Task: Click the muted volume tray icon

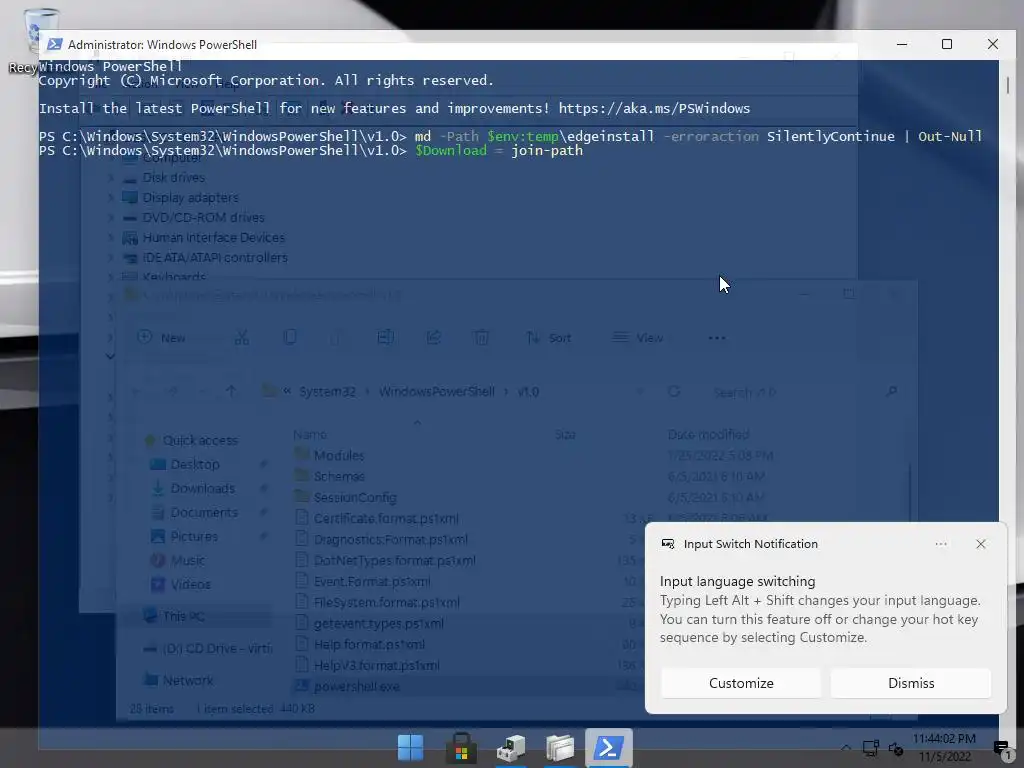Action: click(x=895, y=749)
